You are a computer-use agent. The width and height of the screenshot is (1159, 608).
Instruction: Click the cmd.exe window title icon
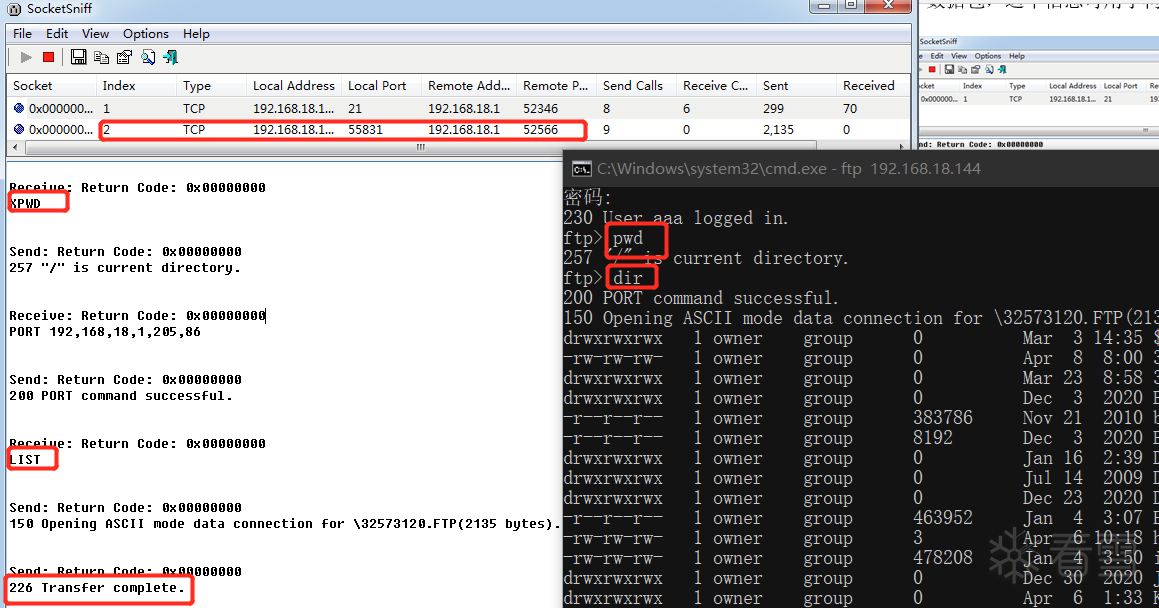coord(582,169)
